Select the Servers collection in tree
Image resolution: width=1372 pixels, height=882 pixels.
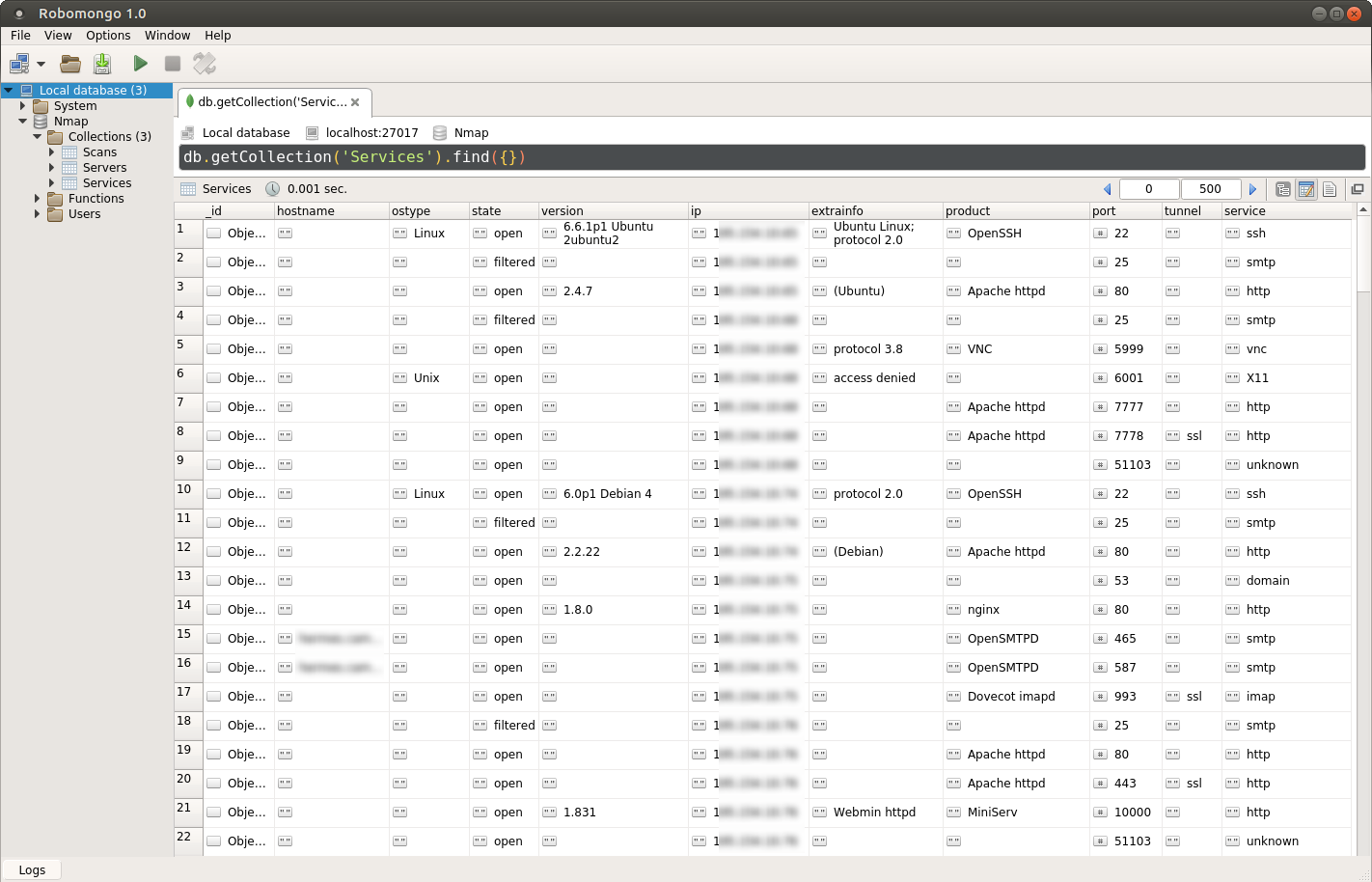click(x=104, y=168)
